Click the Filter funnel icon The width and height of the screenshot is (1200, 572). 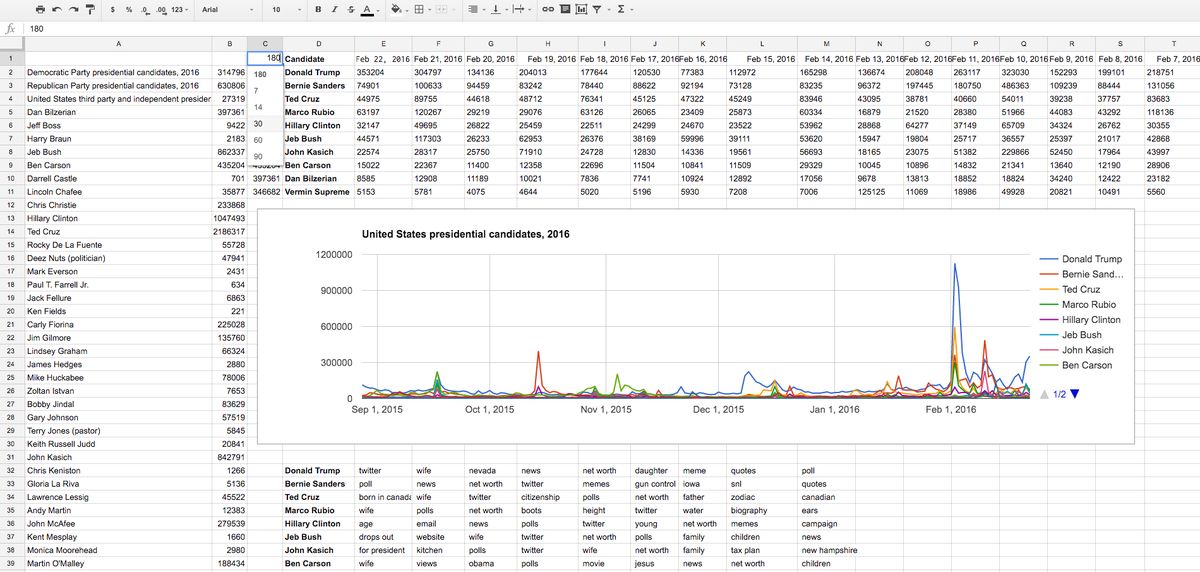coord(597,9)
